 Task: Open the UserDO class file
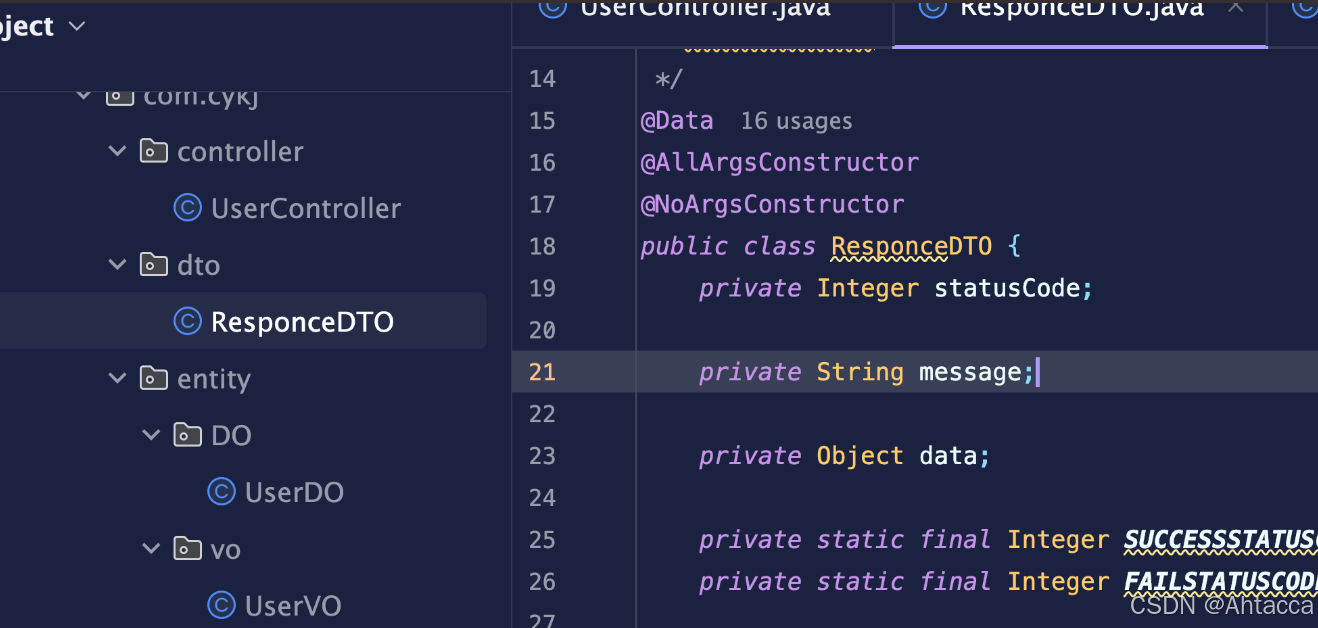pyautogui.click(x=294, y=492)
